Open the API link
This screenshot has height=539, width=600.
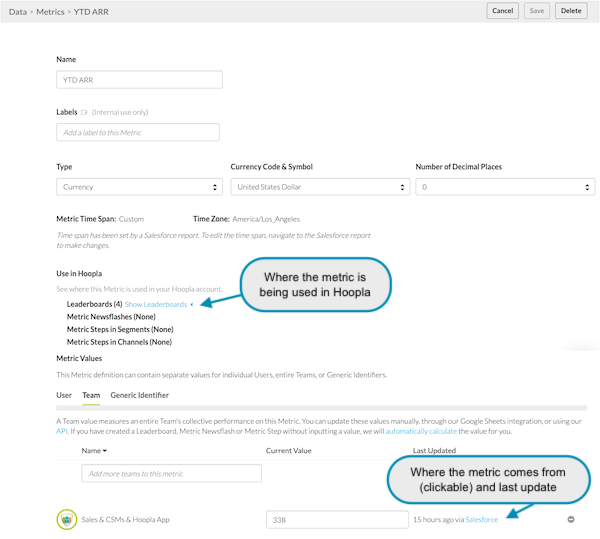tap(62, 431)
